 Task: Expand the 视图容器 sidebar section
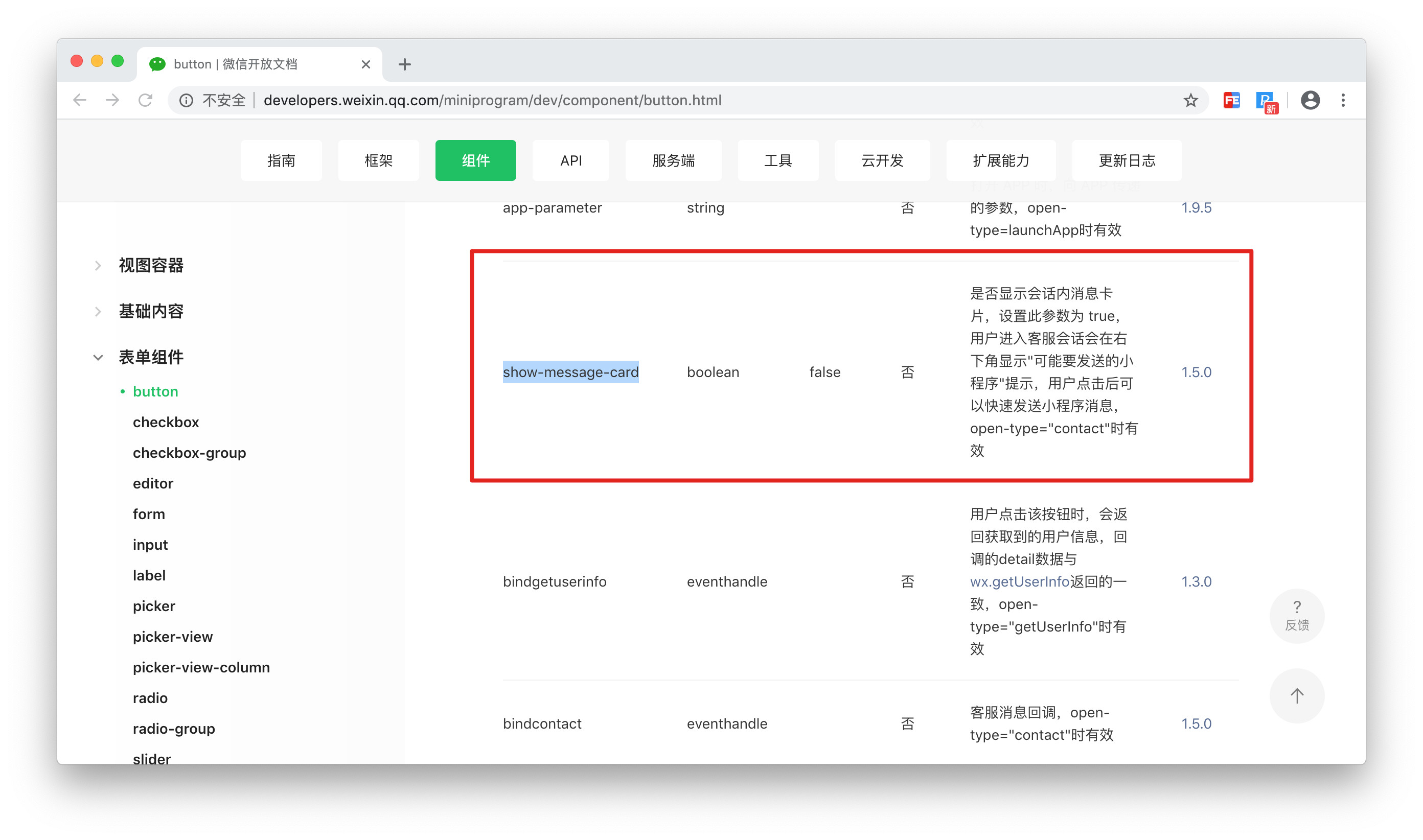pyautogui.click(x=151, y=265)
